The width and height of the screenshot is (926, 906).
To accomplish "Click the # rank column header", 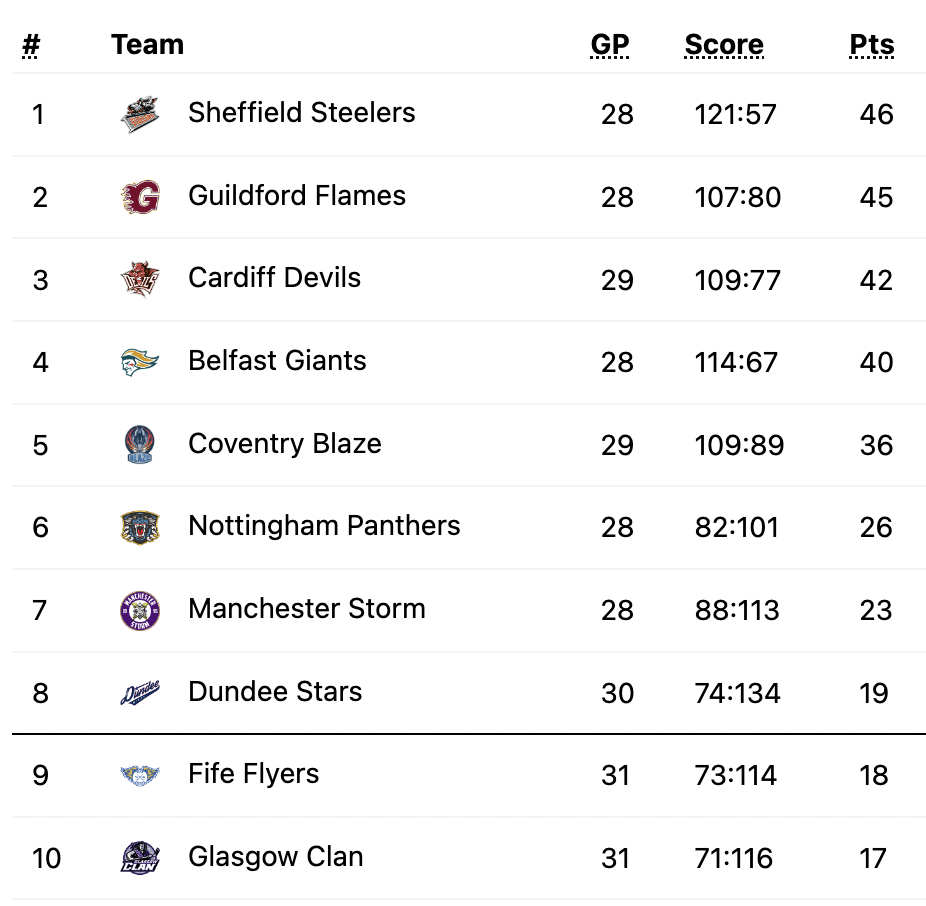I will click(31, 45).
